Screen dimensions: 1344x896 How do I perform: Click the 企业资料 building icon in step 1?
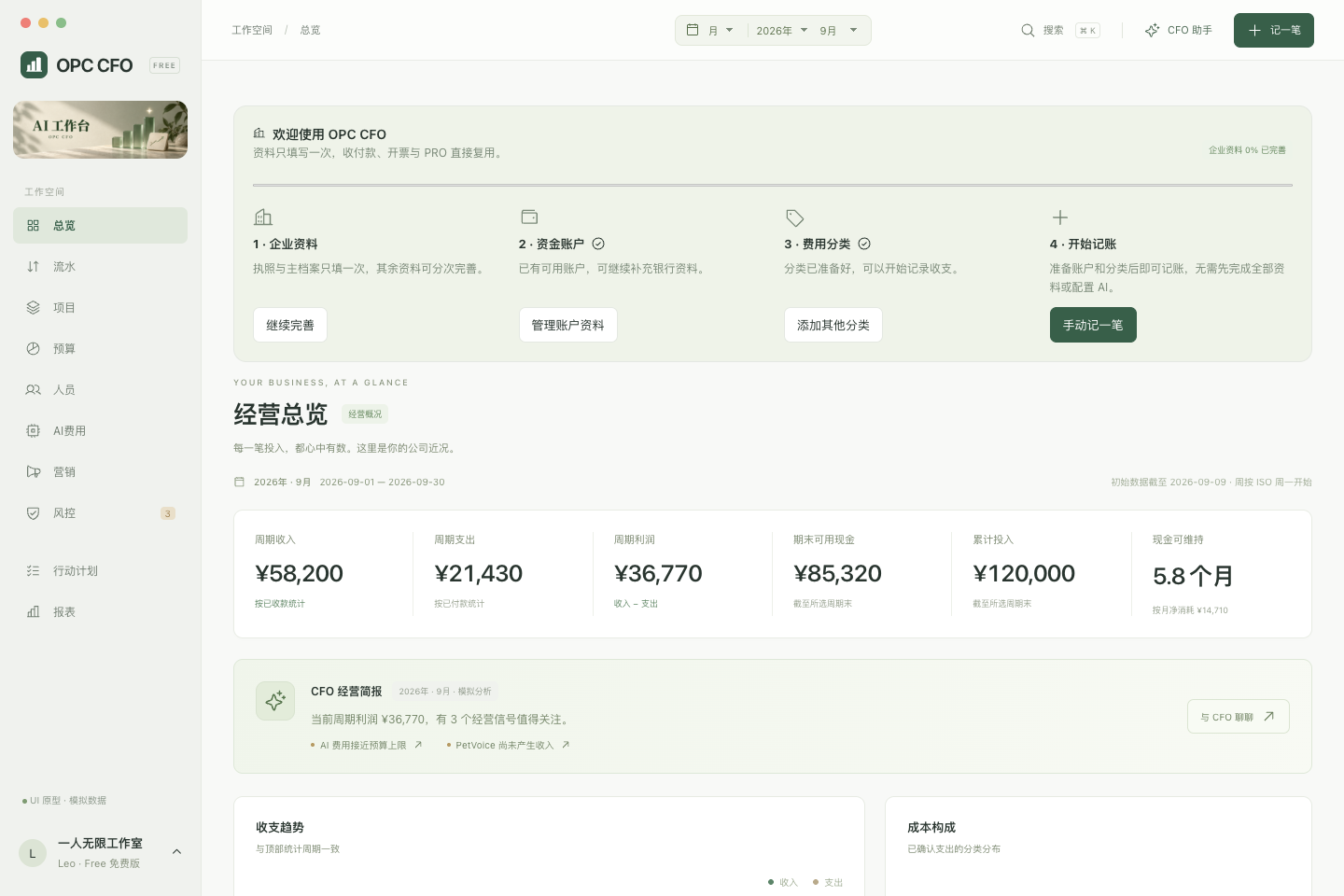pos(263,217)
